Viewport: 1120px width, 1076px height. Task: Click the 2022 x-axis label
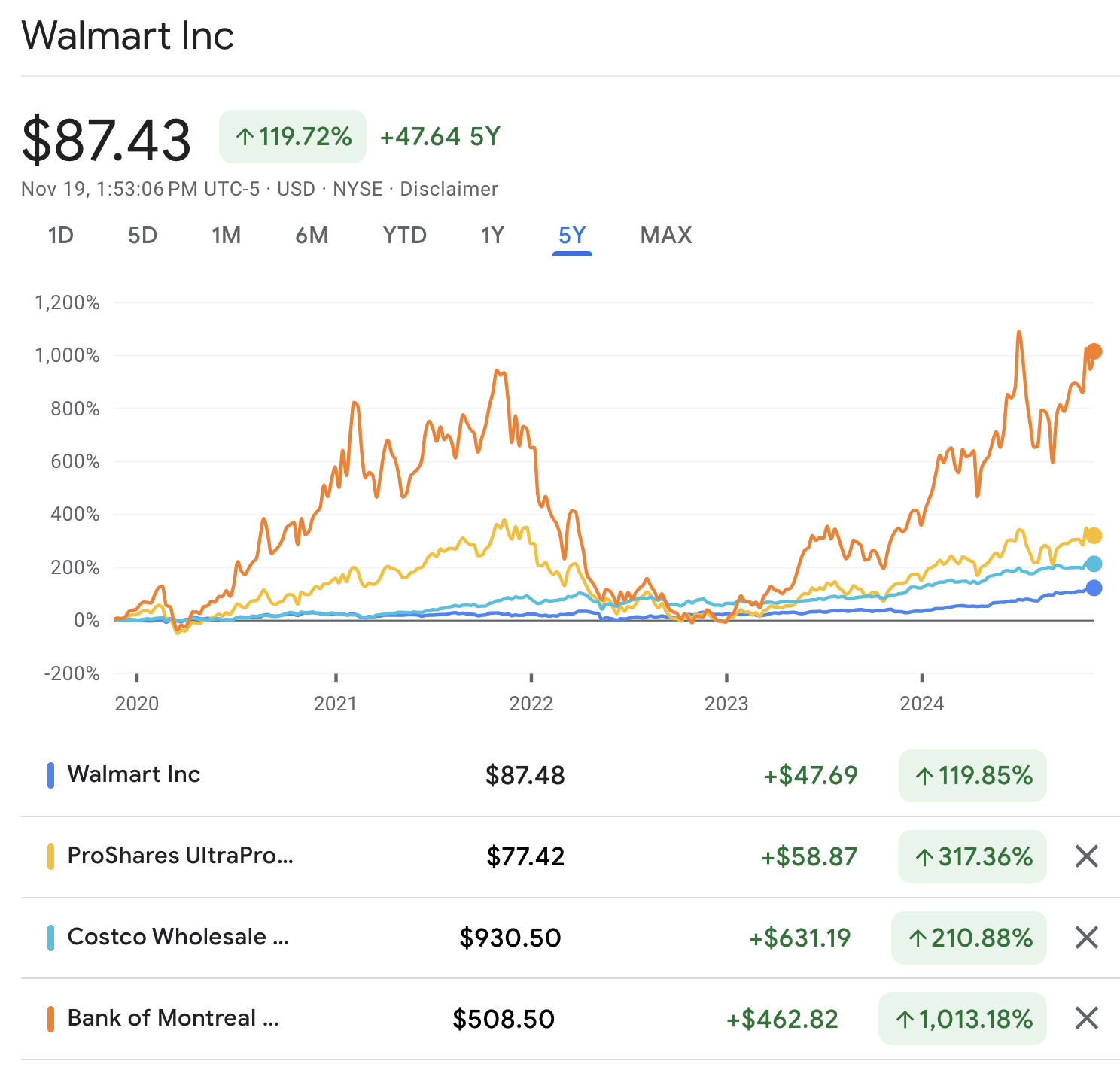531,704
